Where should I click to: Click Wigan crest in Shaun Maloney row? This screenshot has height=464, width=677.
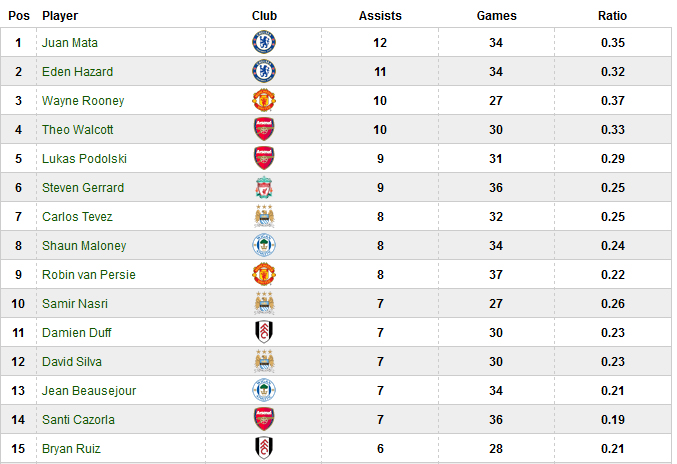(264, 245)
